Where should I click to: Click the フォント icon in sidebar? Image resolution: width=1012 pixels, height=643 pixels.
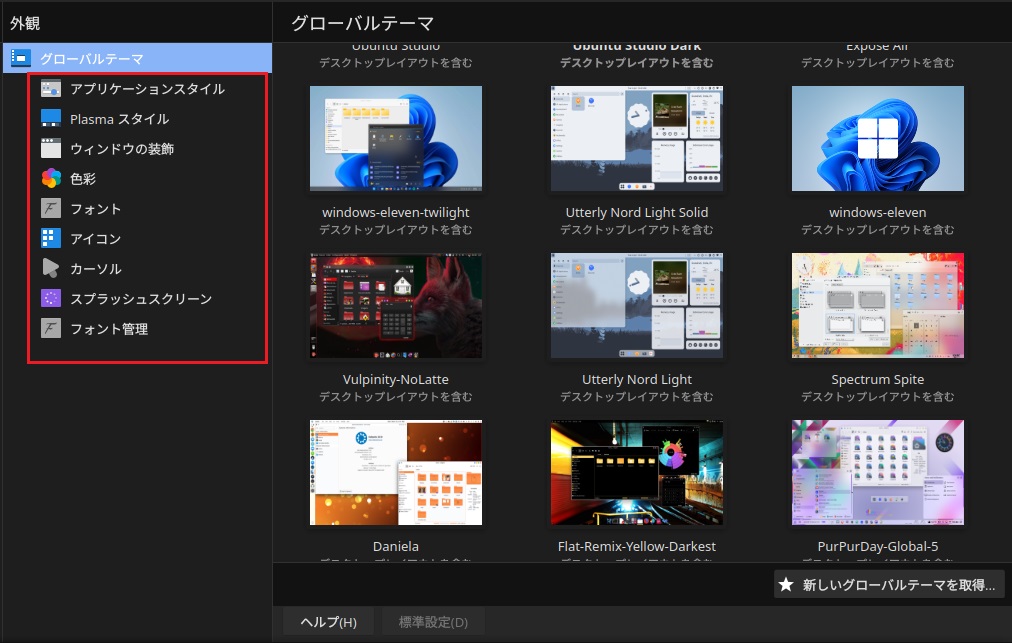point(51,209)
